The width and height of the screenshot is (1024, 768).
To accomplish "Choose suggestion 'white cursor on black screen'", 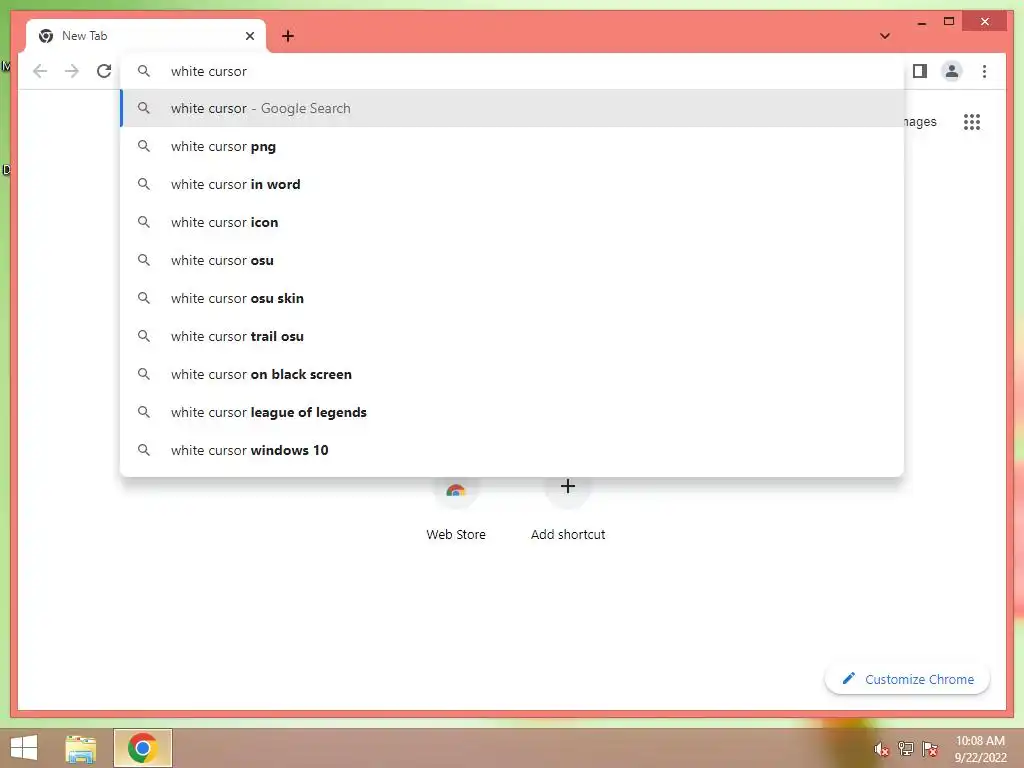I will click(x=512, y=374).
